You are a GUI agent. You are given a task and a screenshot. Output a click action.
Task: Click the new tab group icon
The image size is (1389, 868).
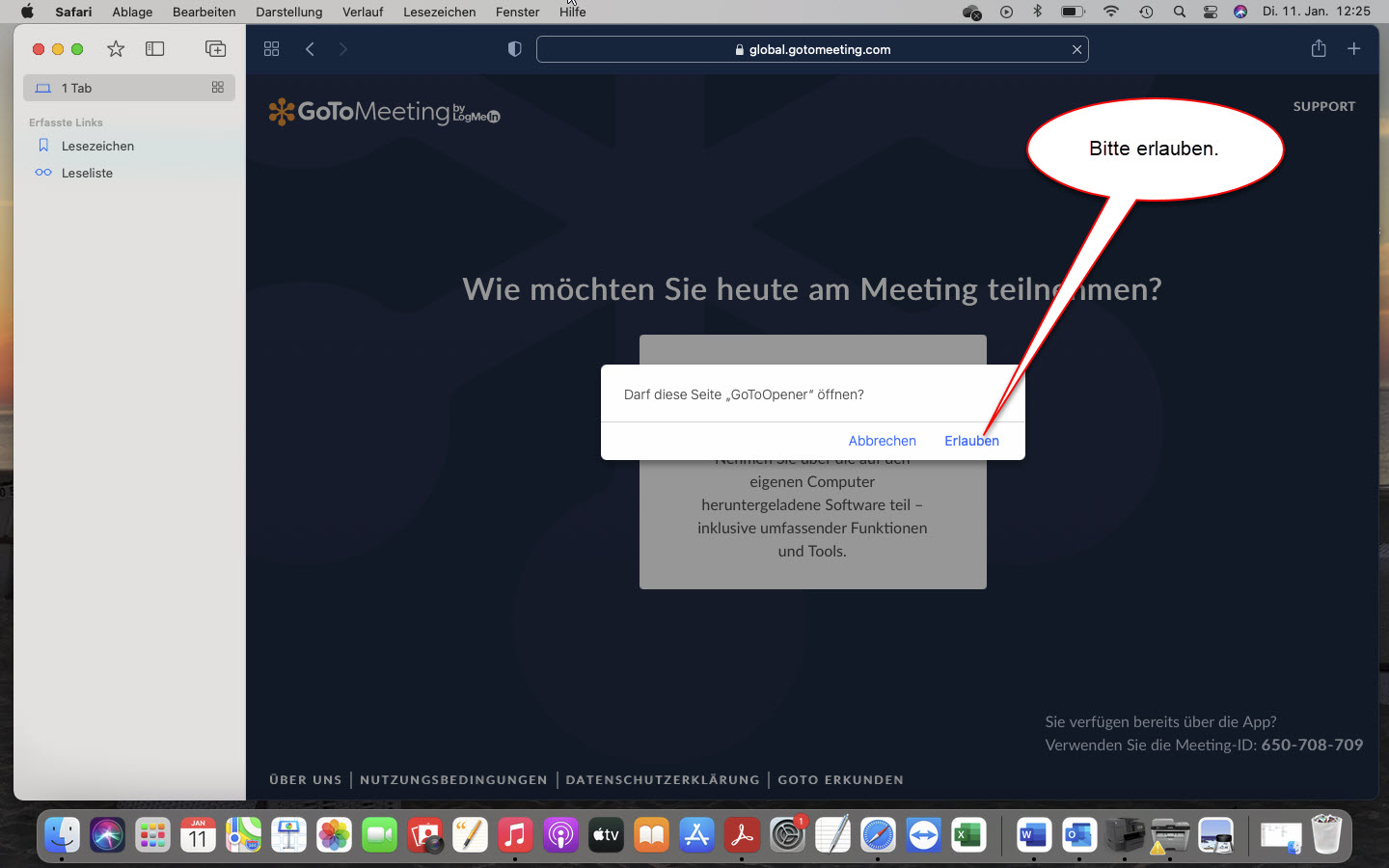click(x=215, y=48)
